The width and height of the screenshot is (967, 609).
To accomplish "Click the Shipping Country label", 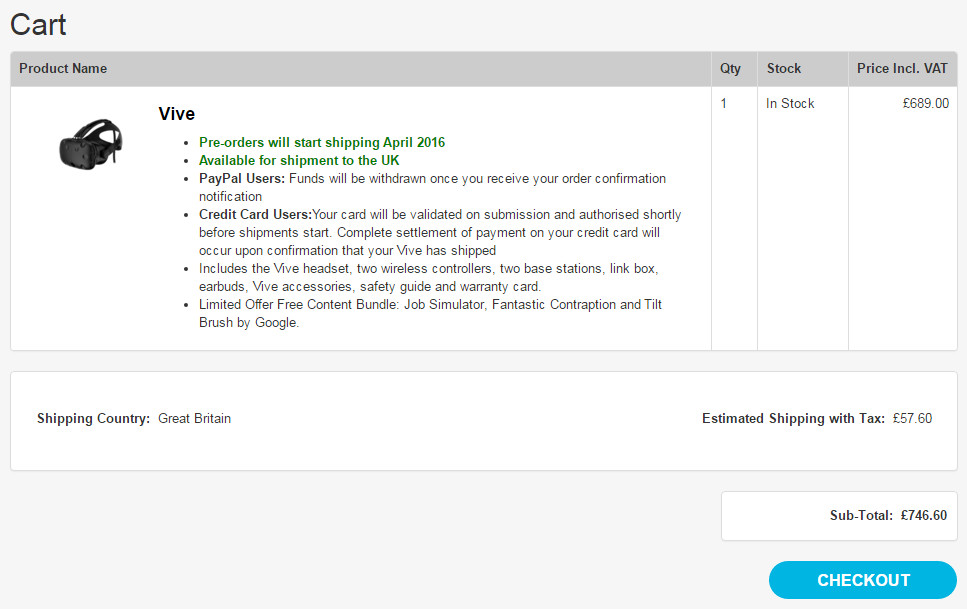I will click(93, 418).
